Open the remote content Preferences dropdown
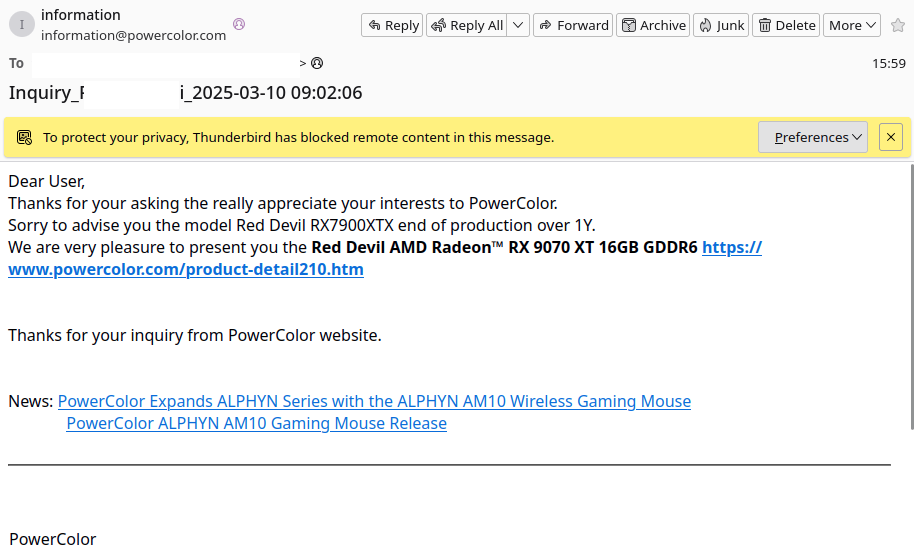This screenshot has width=914, height=558. (x=813, y=137)
